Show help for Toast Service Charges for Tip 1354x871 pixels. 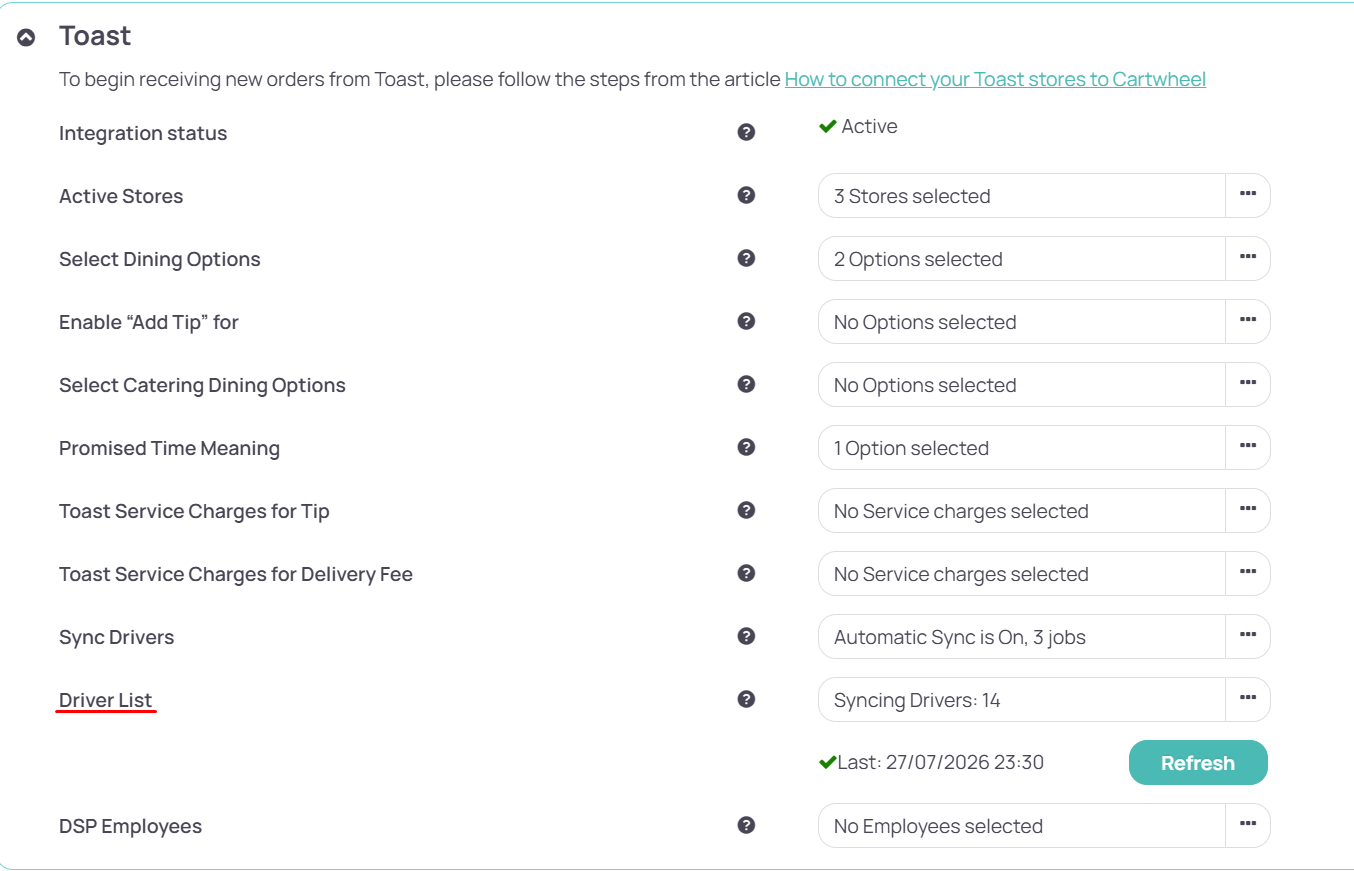coord(746,510)
